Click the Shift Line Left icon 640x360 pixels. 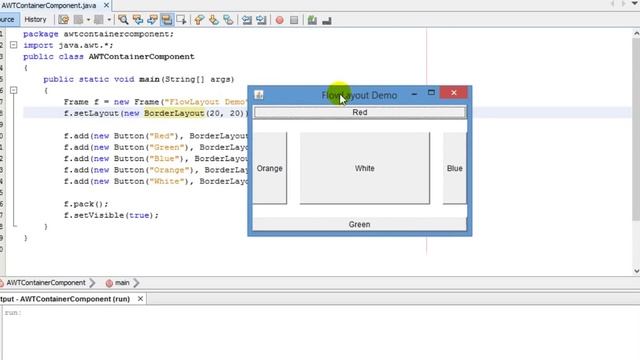tap(247, 20)
